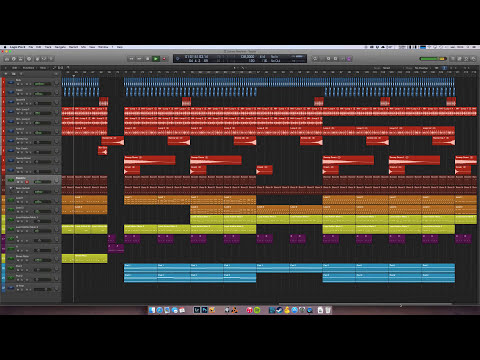Open the Apple menu
This screenshot has height=360, width=480.
5,47
